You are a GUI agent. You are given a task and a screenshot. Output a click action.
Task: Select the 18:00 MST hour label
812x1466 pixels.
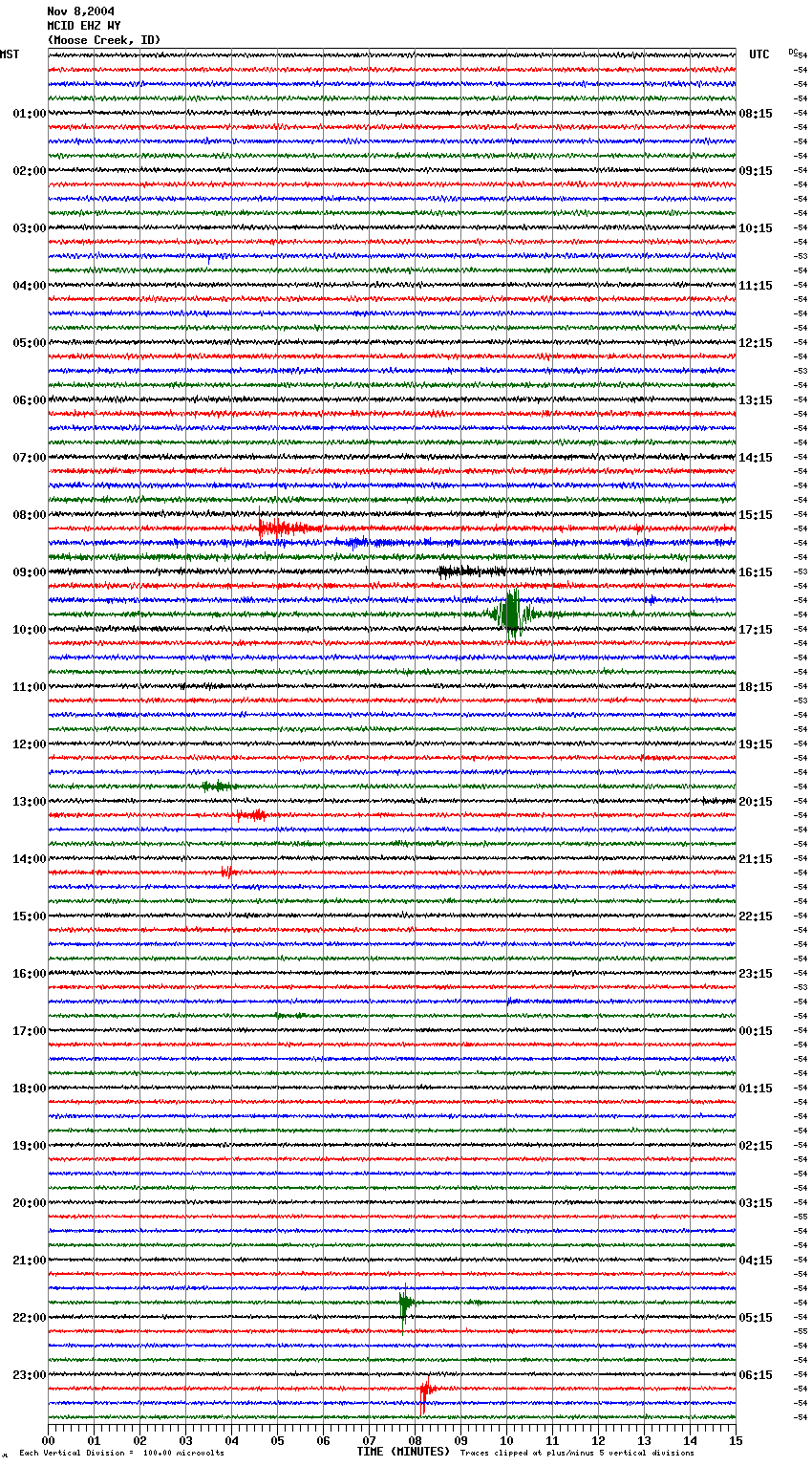click(x=30, y=1089)
